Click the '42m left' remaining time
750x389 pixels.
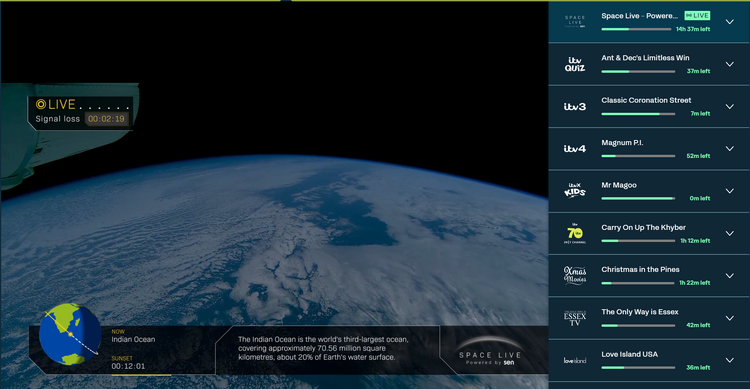[x=698, y=325]
